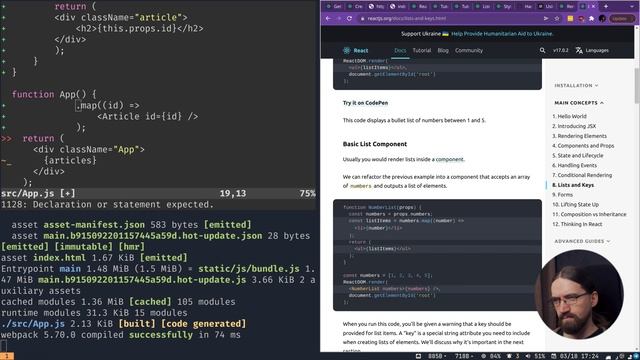This screenshot has height=360, width=640.
Task: Open '3. Rendering Elements' in sidebar
Action: (x=579, y=136)
